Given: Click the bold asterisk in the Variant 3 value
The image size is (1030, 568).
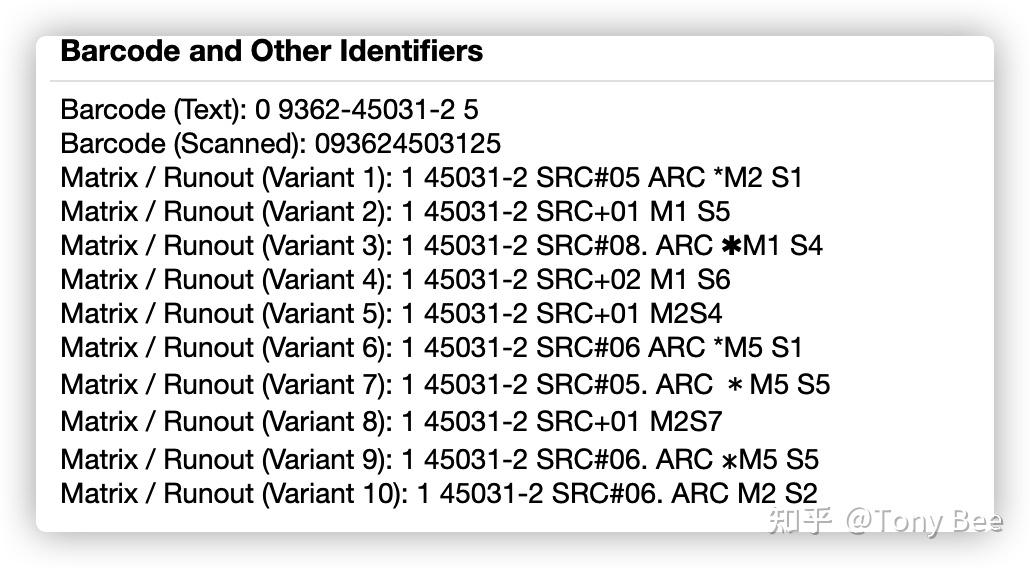Looking at the screenshot, I should tap(730, 246).
